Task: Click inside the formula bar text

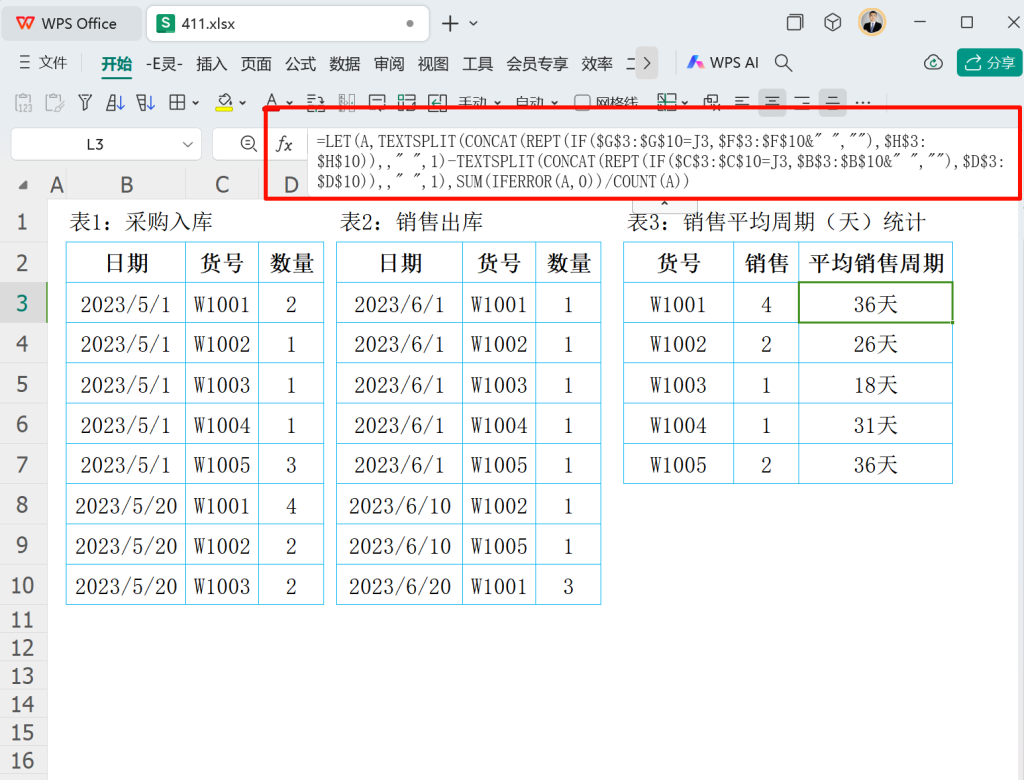Action: pyautogui.click(x=660, y=161)
